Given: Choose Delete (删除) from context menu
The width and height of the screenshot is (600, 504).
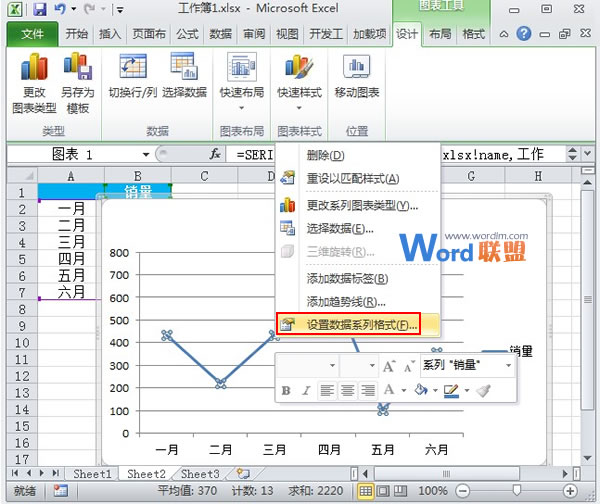Looking at the screenshot, I should (x=358, y=155).
